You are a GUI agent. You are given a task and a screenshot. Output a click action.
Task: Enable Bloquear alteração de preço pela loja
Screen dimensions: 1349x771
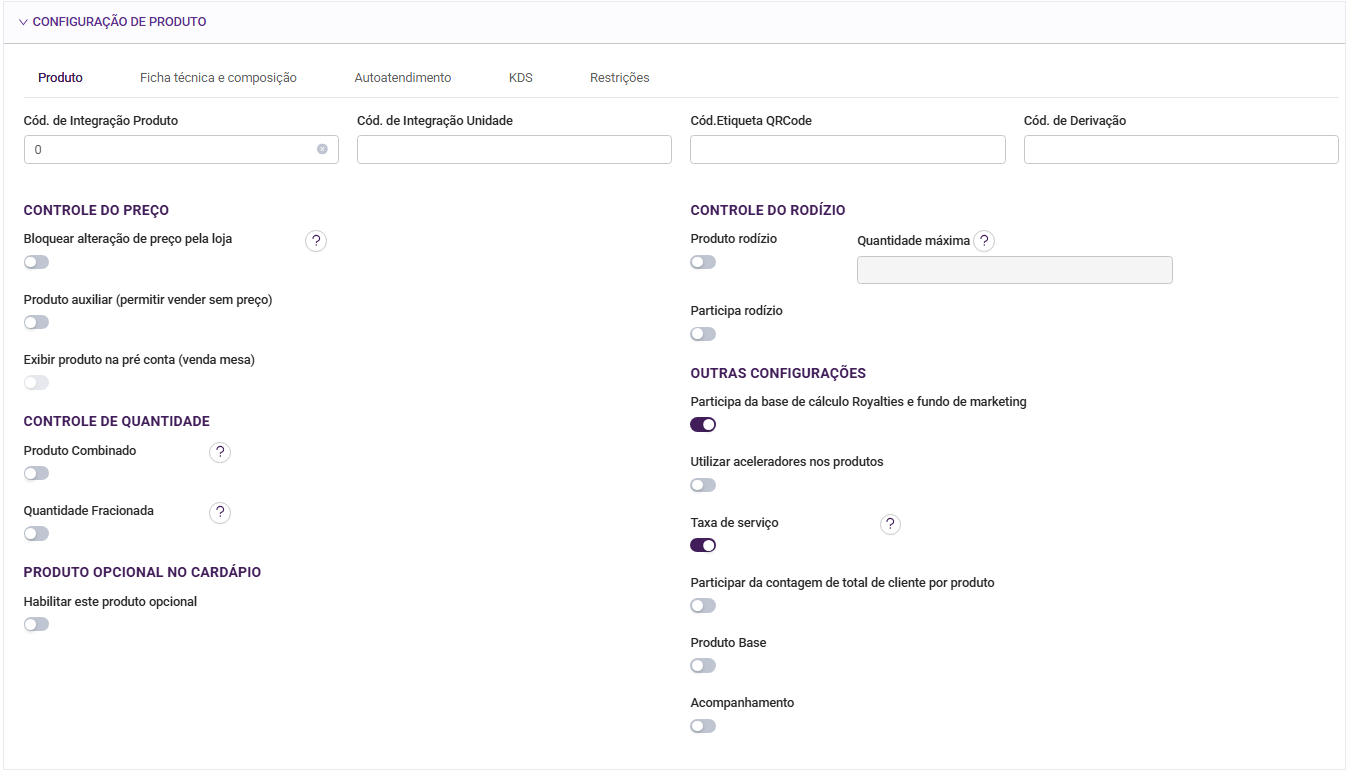click(37, 262)
